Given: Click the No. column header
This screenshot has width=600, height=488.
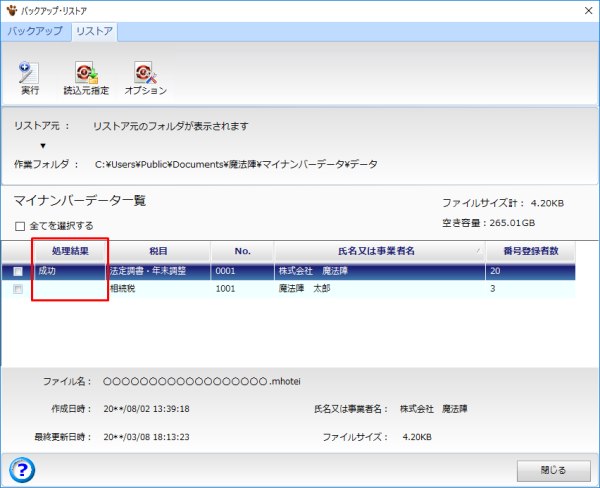Looking at the screenshot, I should point(241,251).
